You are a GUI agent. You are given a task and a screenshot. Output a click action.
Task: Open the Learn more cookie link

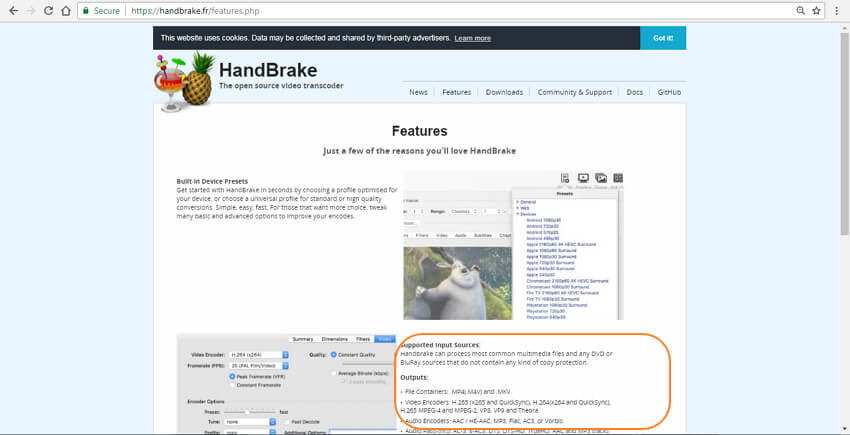tap(473, 39)
